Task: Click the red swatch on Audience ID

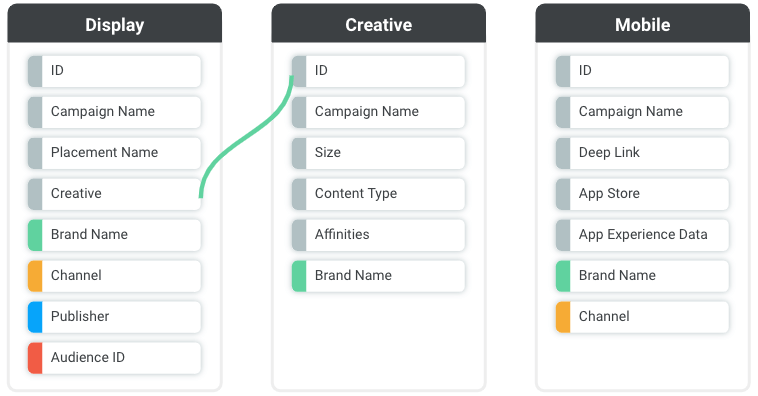Action: coord(35,358)
